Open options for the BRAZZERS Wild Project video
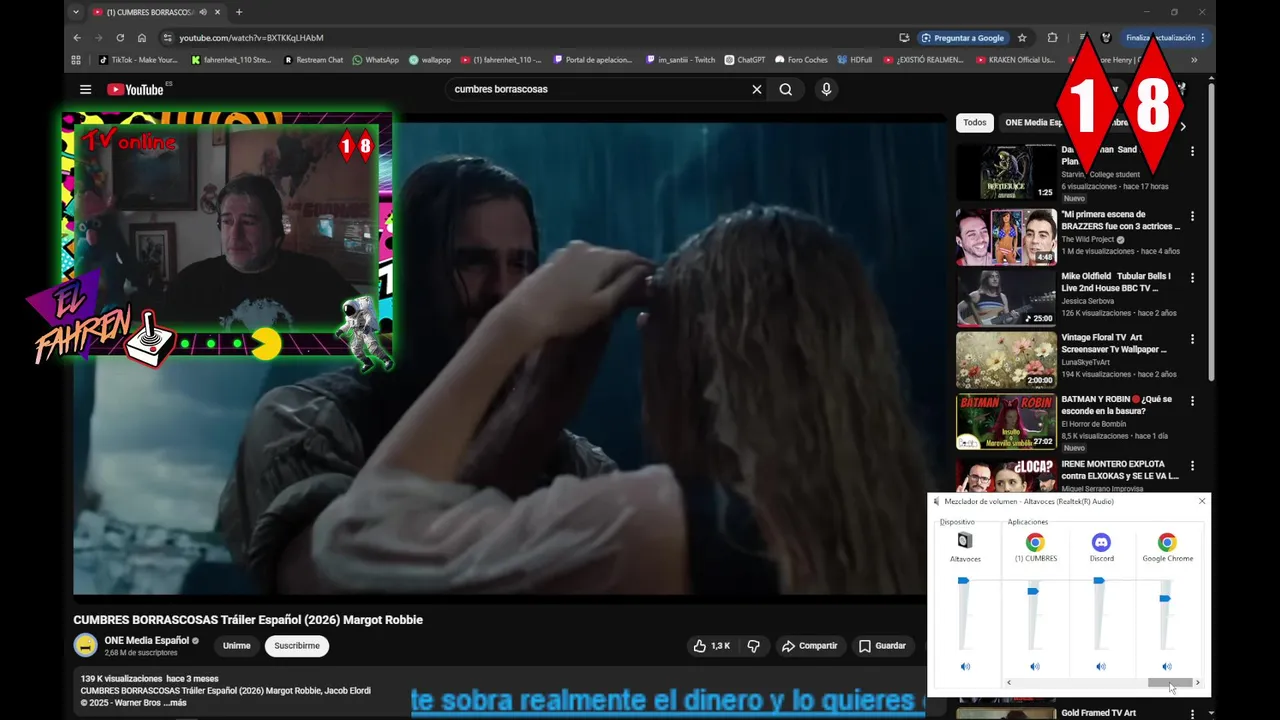The image size is (1280, 720). 1192,216
